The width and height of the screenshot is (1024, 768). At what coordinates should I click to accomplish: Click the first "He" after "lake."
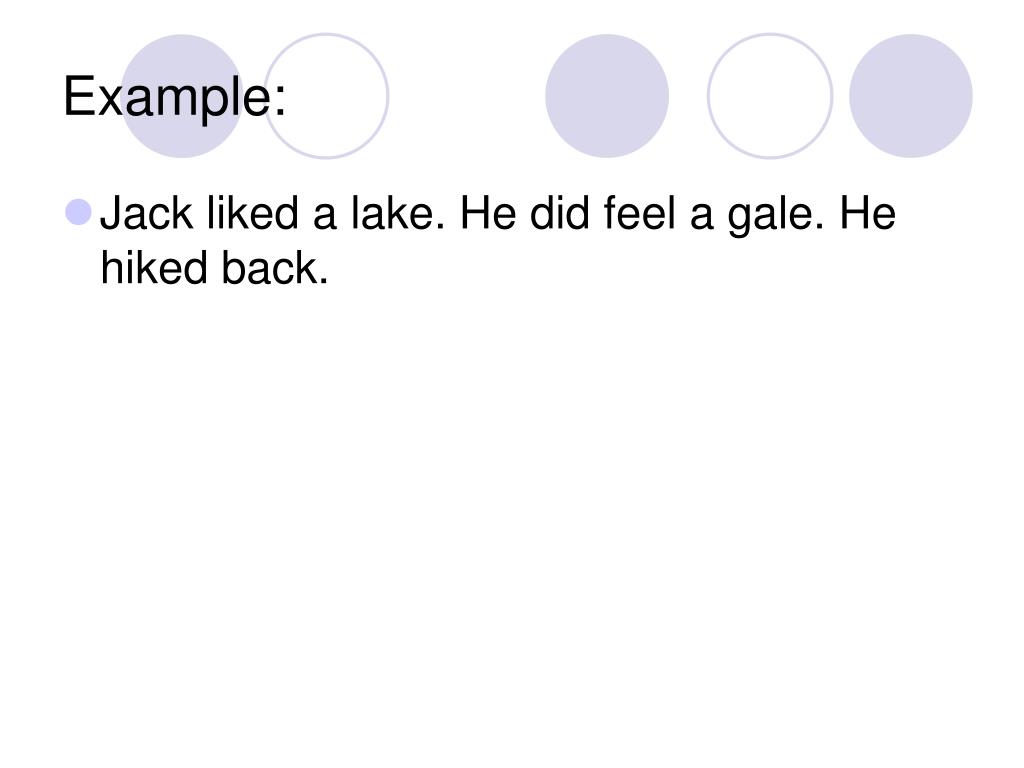pos(488,213)
